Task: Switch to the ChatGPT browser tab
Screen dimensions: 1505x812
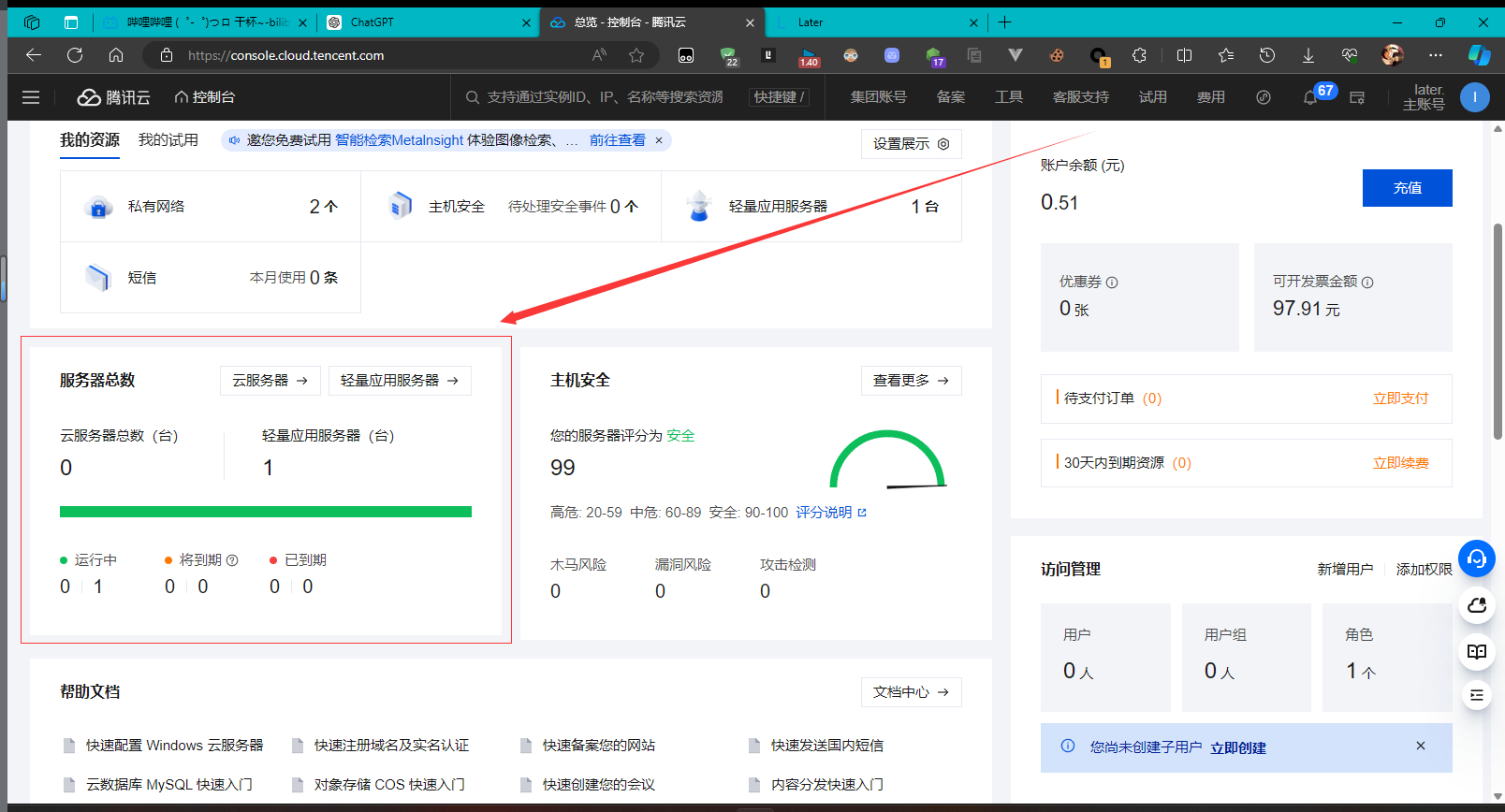Action: coord(428,22)
